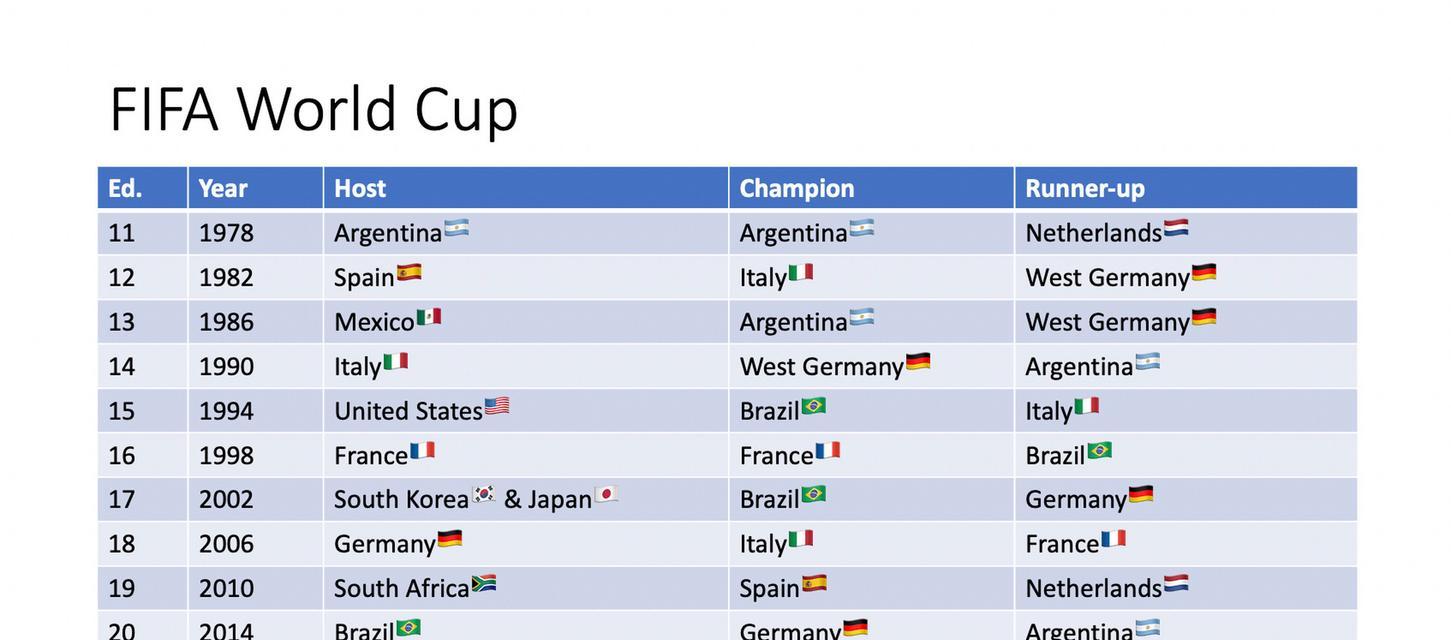Click the Mexico flag next to 1986 host
This screenshot has height=640, width=1451.
pyautogui.click(x=429, y=317)
